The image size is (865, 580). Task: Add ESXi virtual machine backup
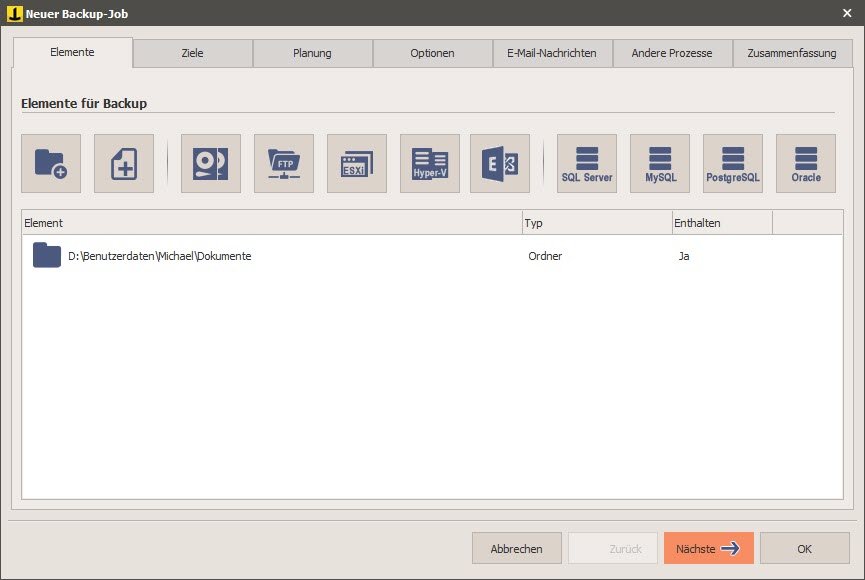pyautogui.click(x=356, y=163)
